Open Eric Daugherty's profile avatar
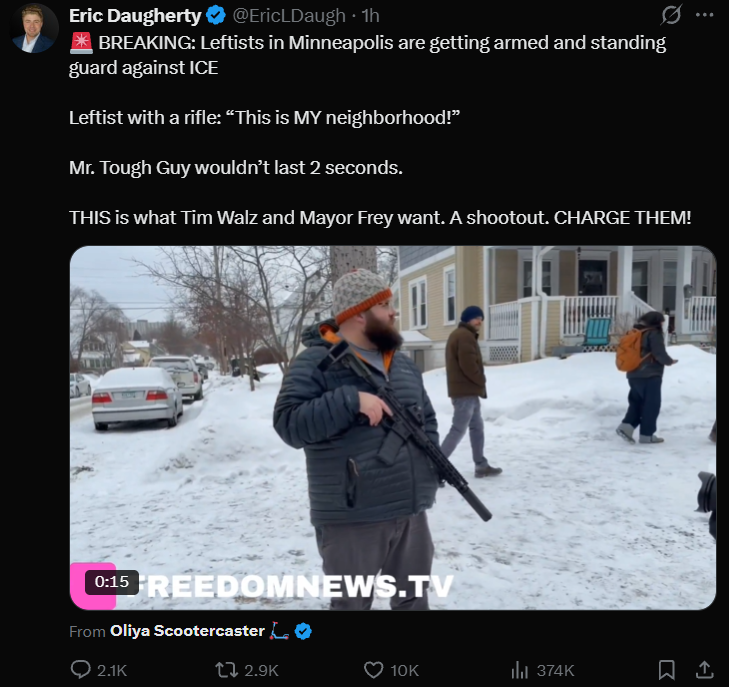 point(33,29)
